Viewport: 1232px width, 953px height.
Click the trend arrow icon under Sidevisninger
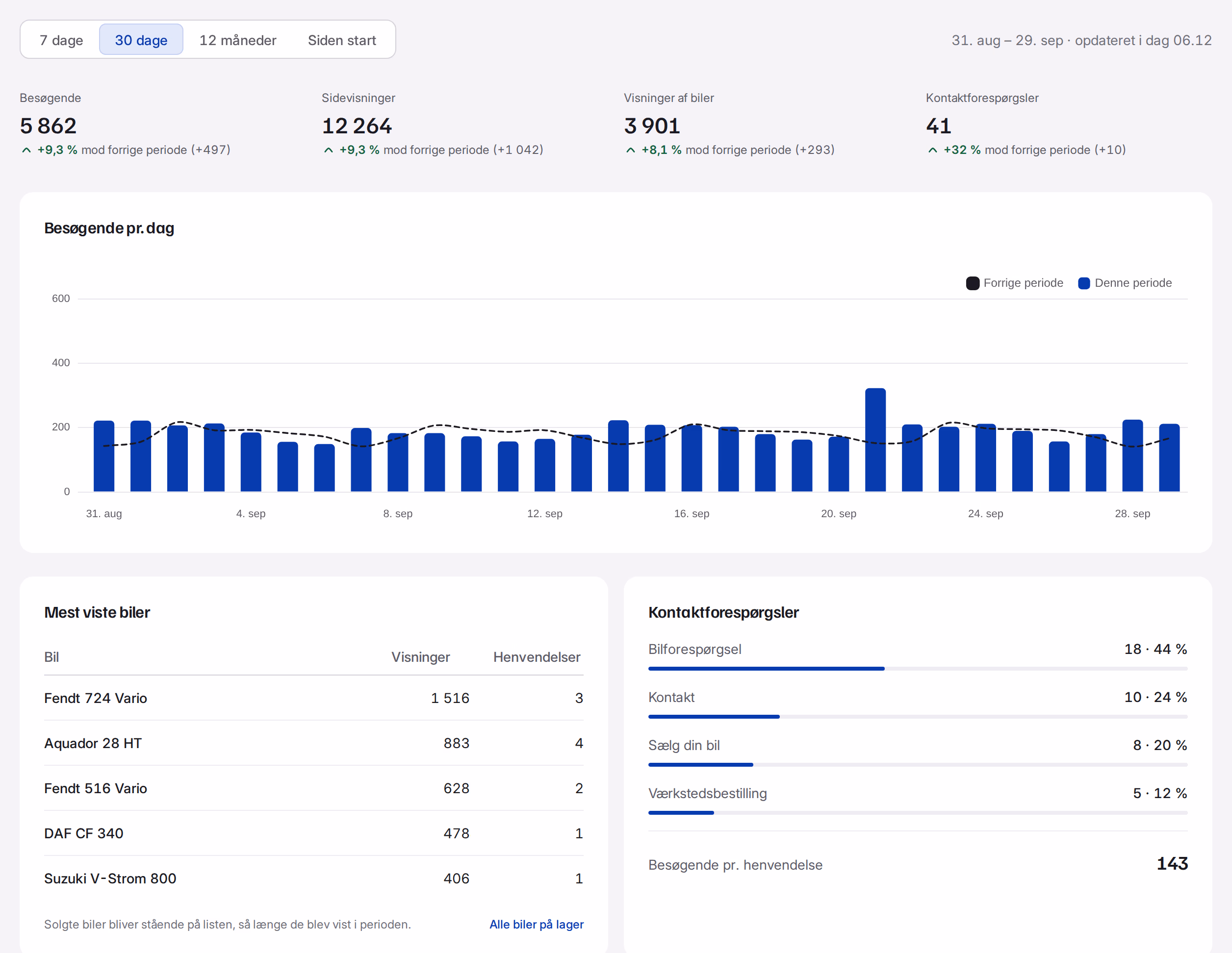[328, 150]
